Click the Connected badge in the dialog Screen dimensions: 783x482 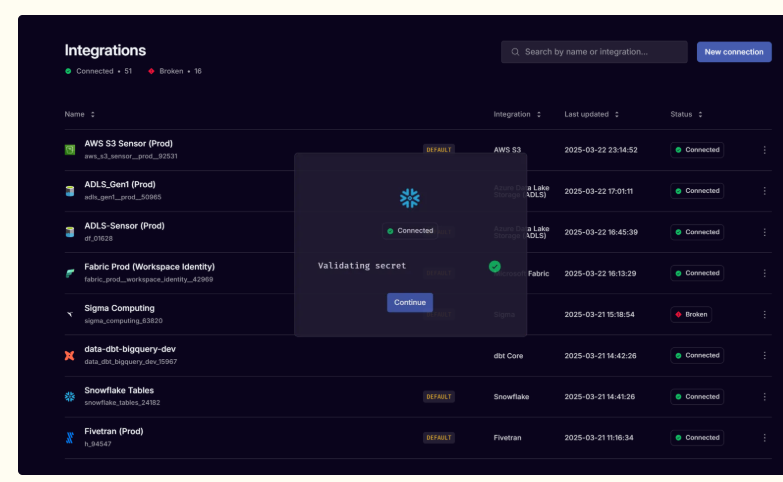(410, 231)
